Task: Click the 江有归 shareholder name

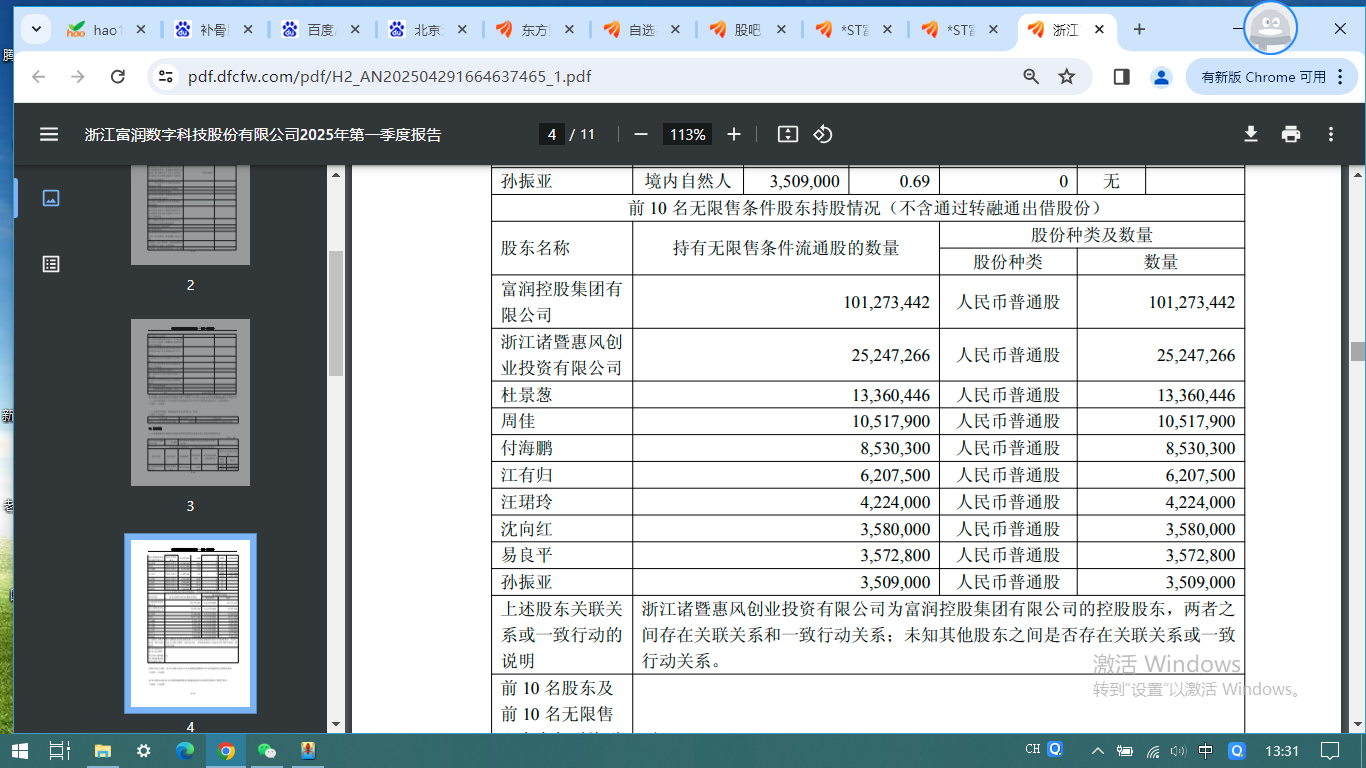Action: (527, 475)
